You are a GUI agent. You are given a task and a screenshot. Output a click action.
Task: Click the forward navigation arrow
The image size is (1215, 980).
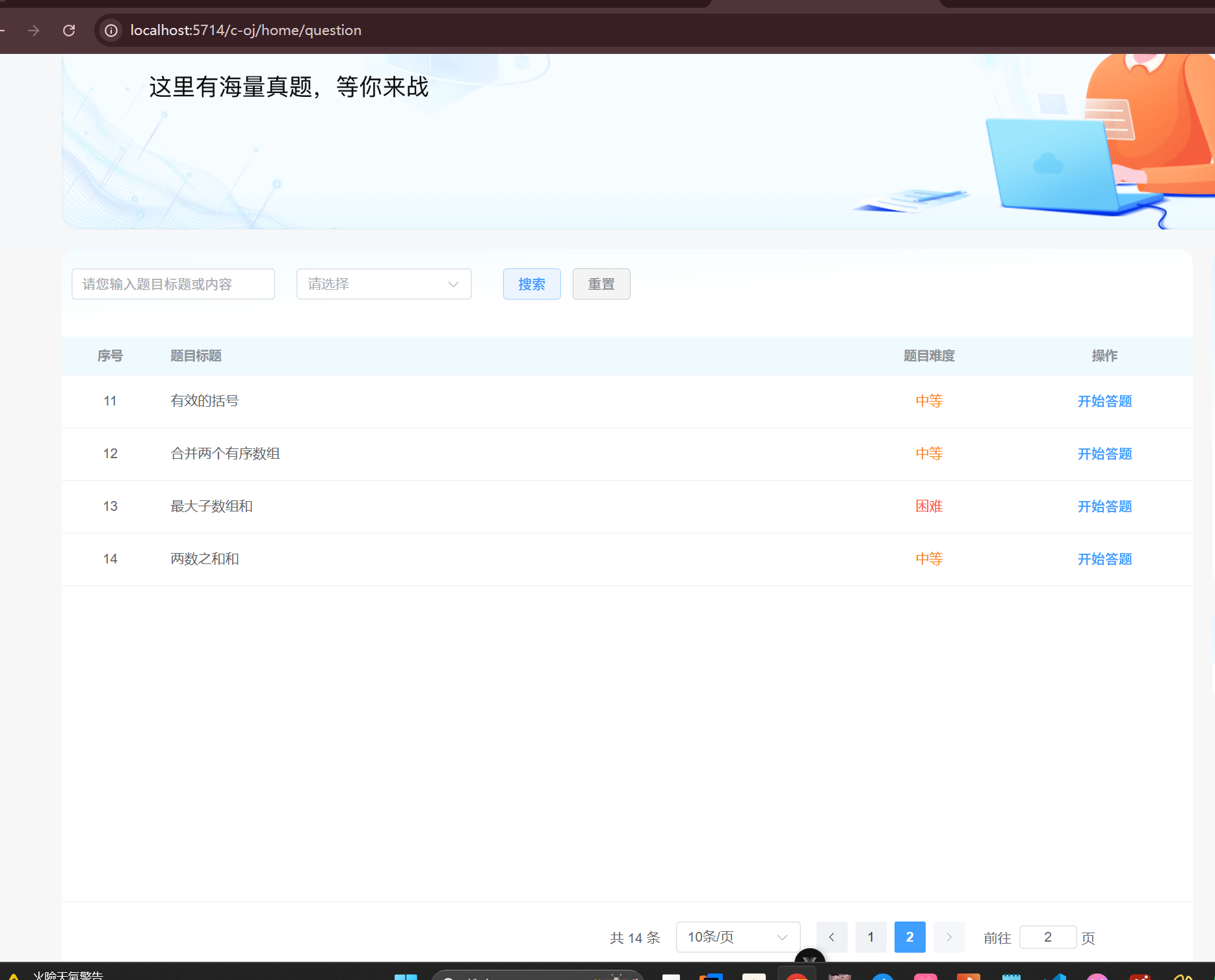point(34,30)
